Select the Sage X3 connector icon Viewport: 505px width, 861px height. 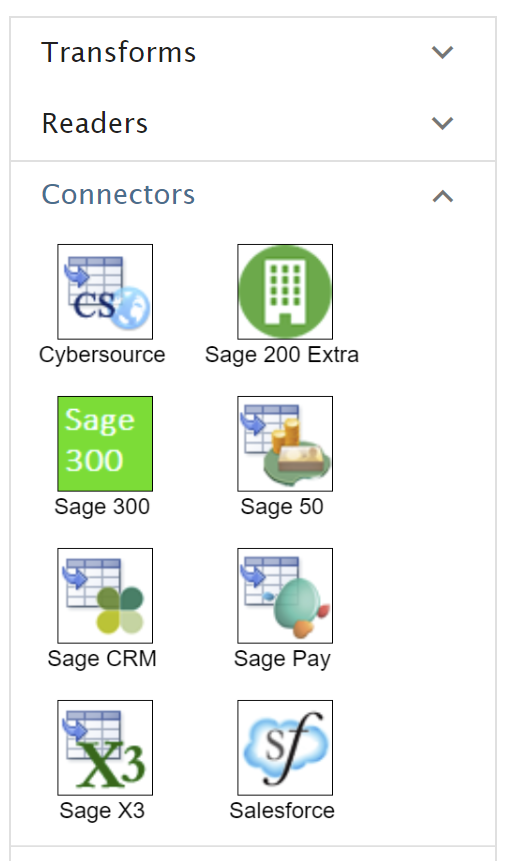105,748
